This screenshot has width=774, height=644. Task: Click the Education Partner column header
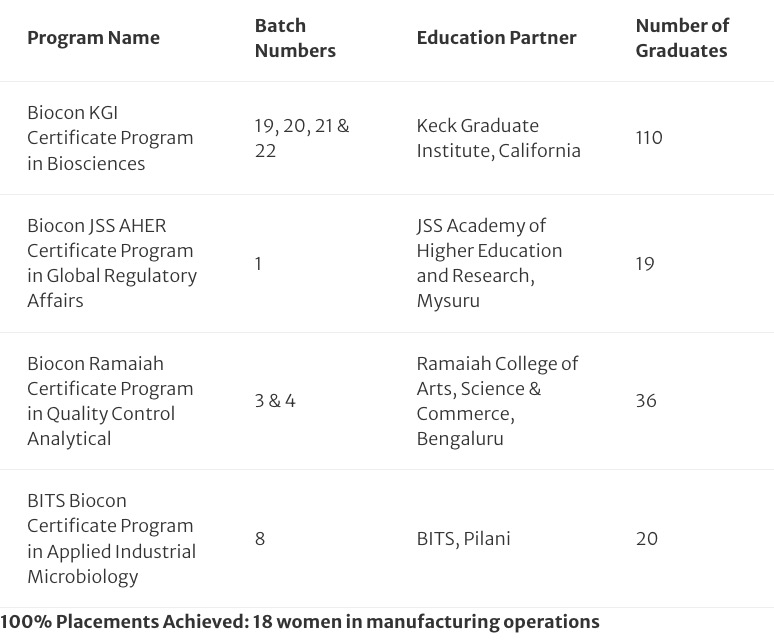point(496,38)
